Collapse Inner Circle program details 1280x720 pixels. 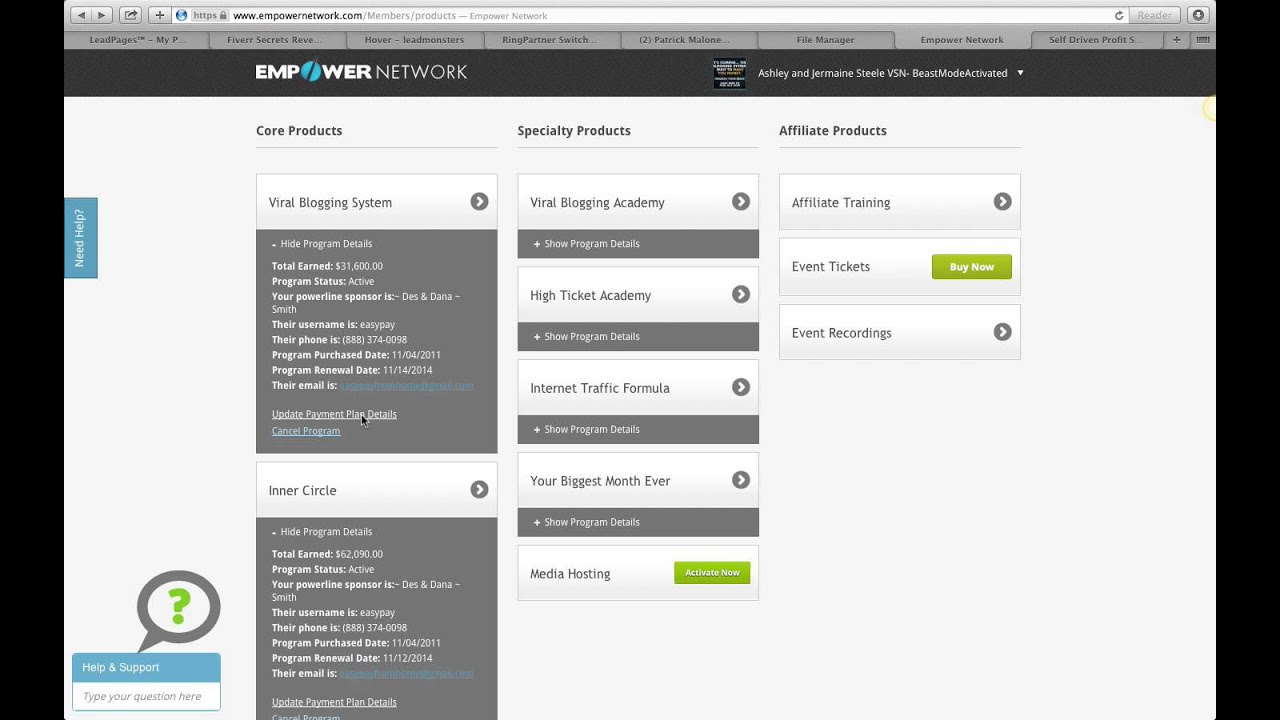tap(322, 532)
